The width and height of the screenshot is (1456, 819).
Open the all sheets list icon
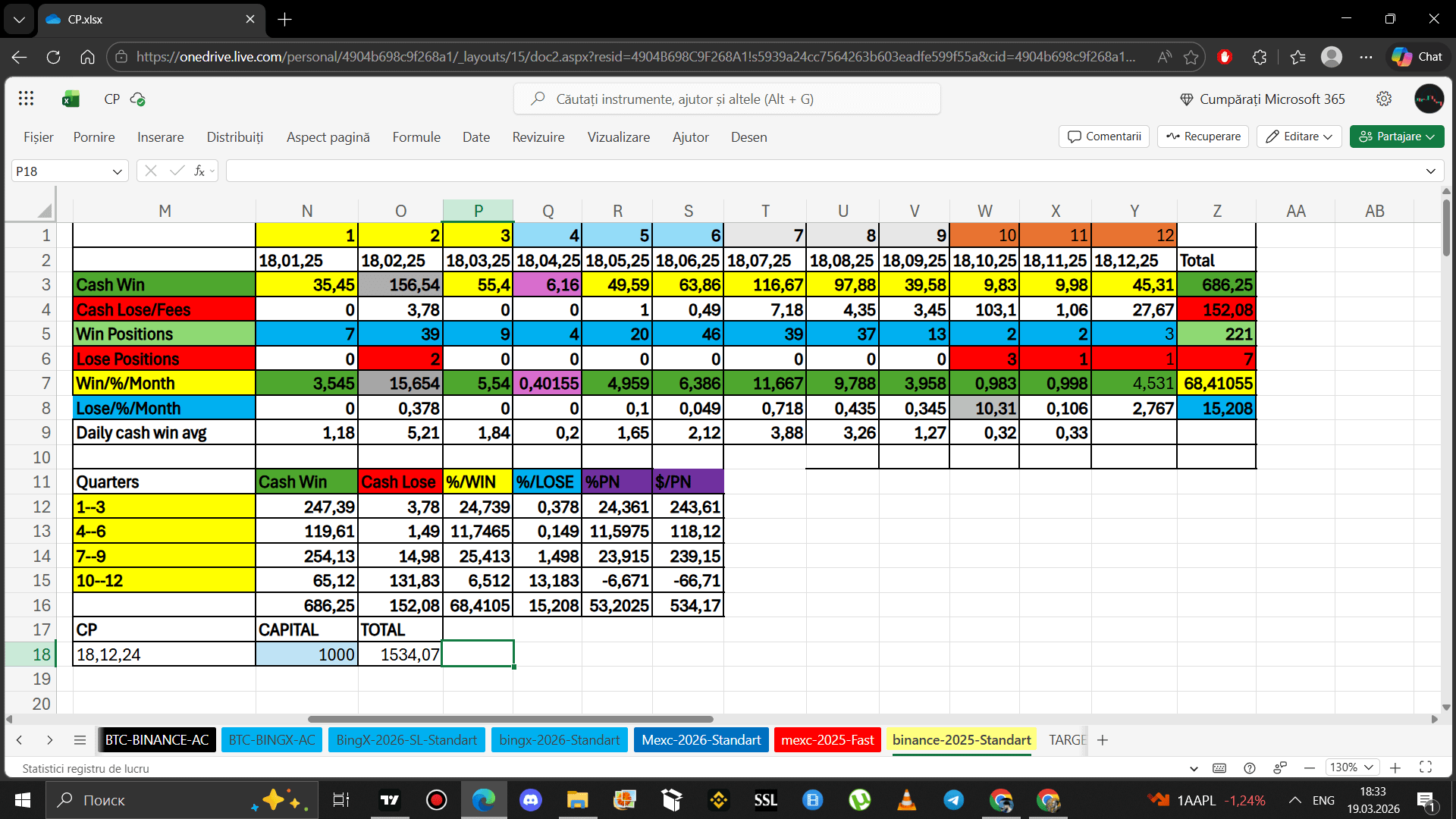(x=80, y=740)
